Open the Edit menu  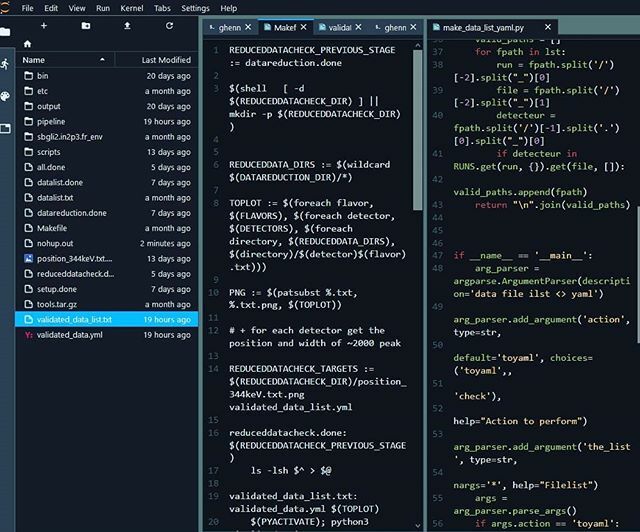point(51,8)
